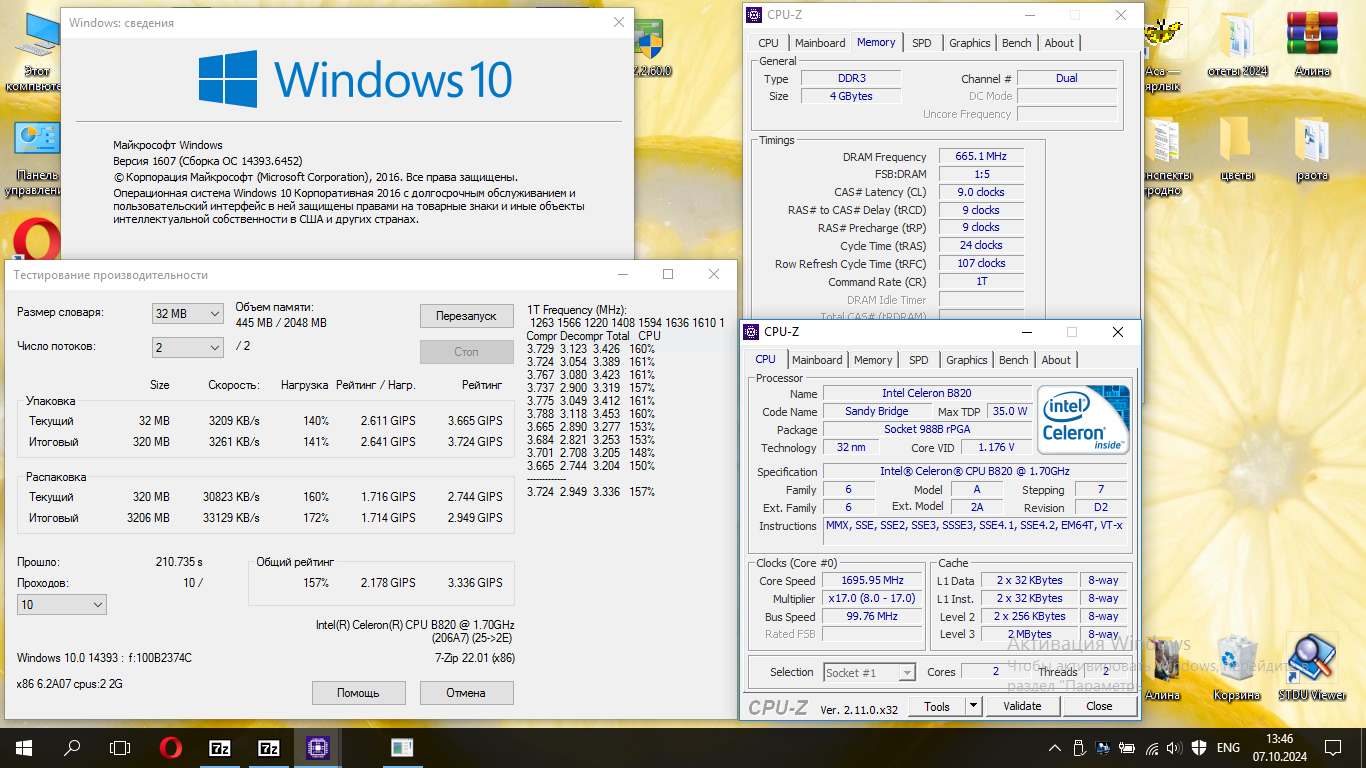Click Channel # Dual field

point(1067,79)
